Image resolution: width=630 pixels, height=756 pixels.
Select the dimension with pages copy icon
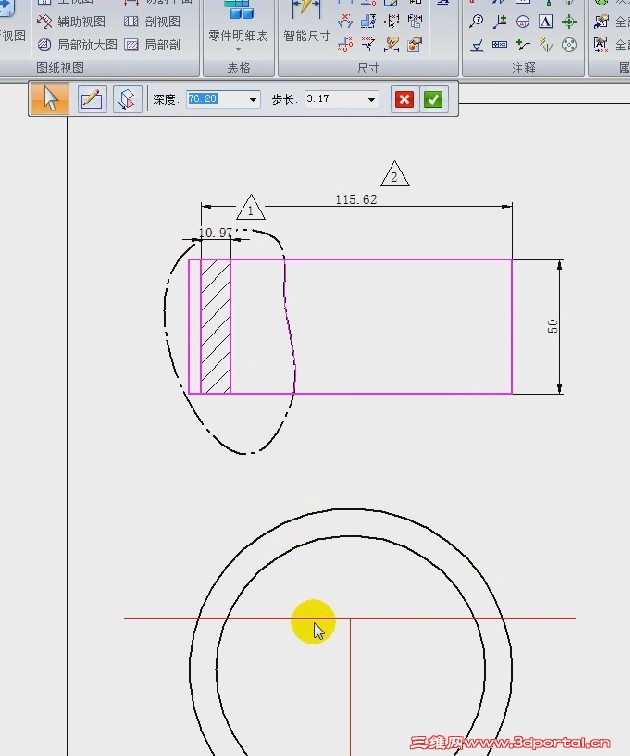[415, 21]
